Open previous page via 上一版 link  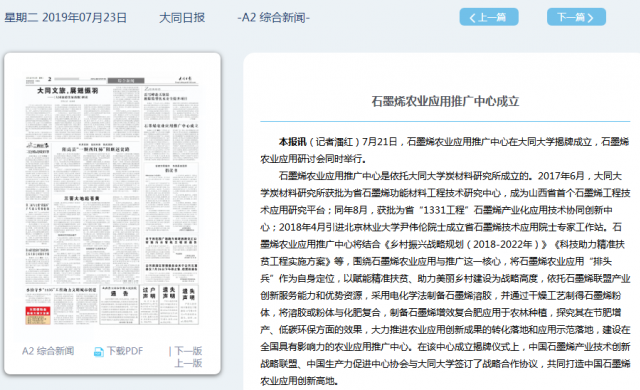188,363
